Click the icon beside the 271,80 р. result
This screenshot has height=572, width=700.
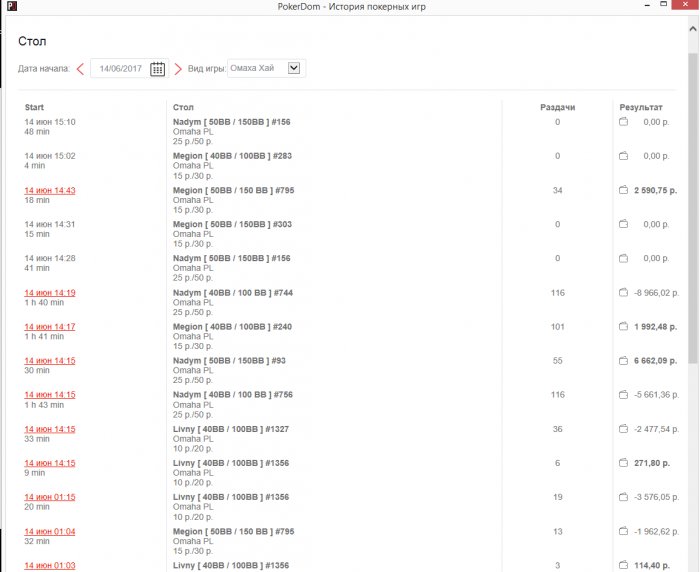point(623,463)
